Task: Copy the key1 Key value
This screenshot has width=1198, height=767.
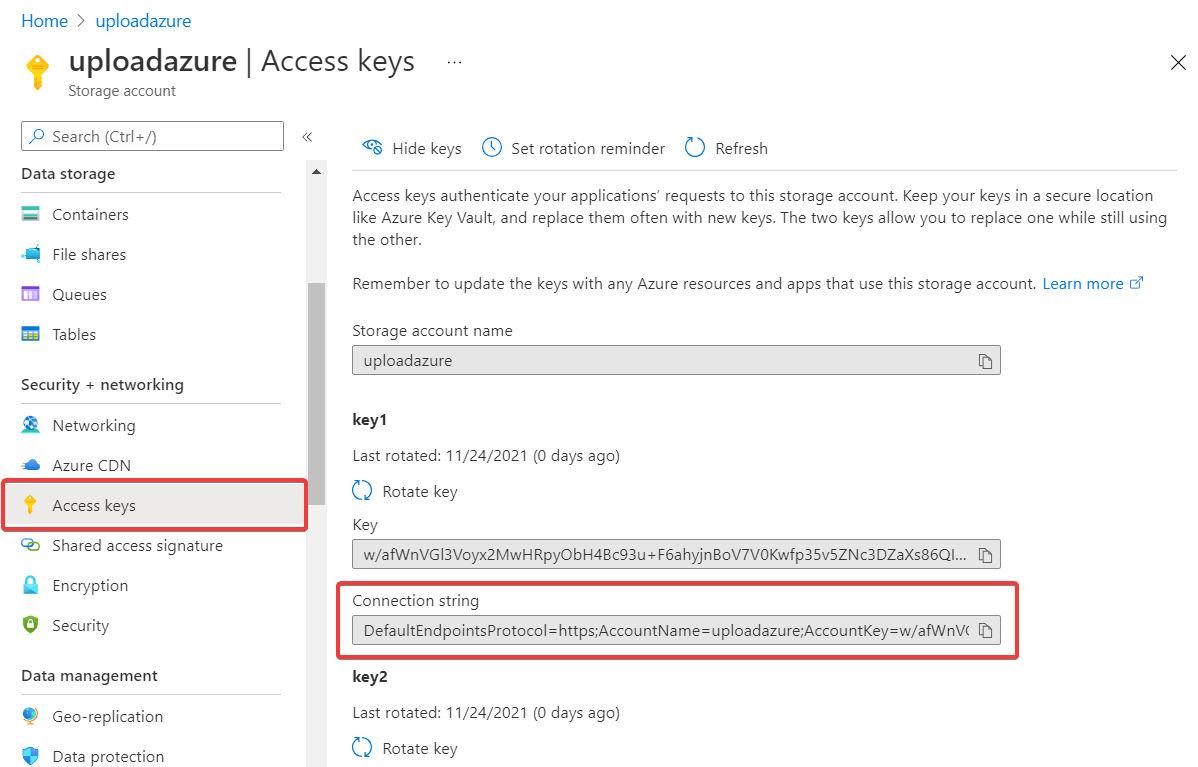Action: [x=985, y=555]
